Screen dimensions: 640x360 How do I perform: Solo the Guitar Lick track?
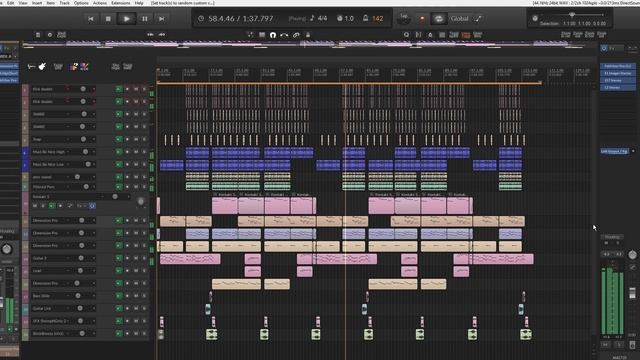[x=144, y=309]
